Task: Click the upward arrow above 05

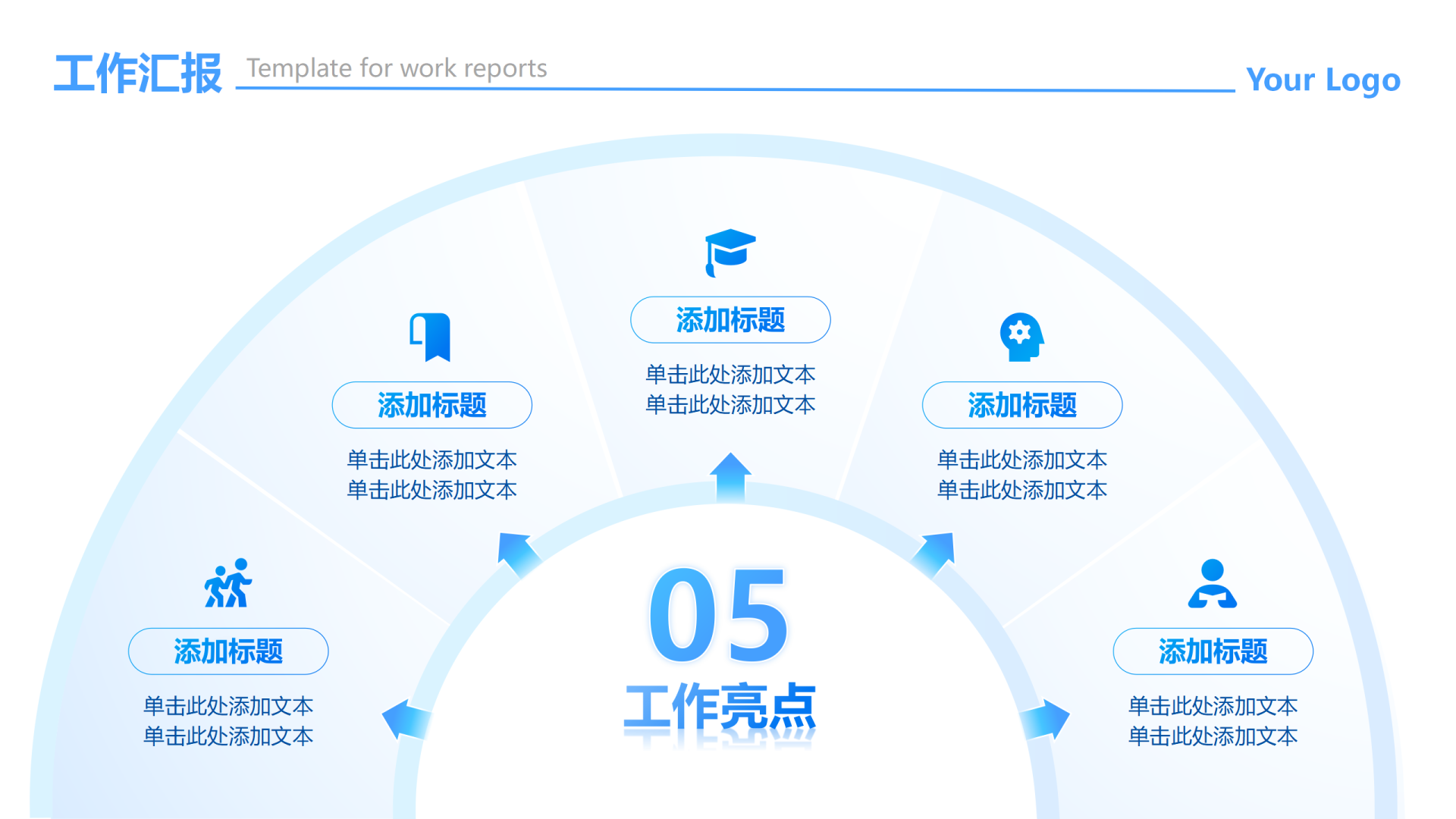Action: pyautogui.click(x=730, y=478)
